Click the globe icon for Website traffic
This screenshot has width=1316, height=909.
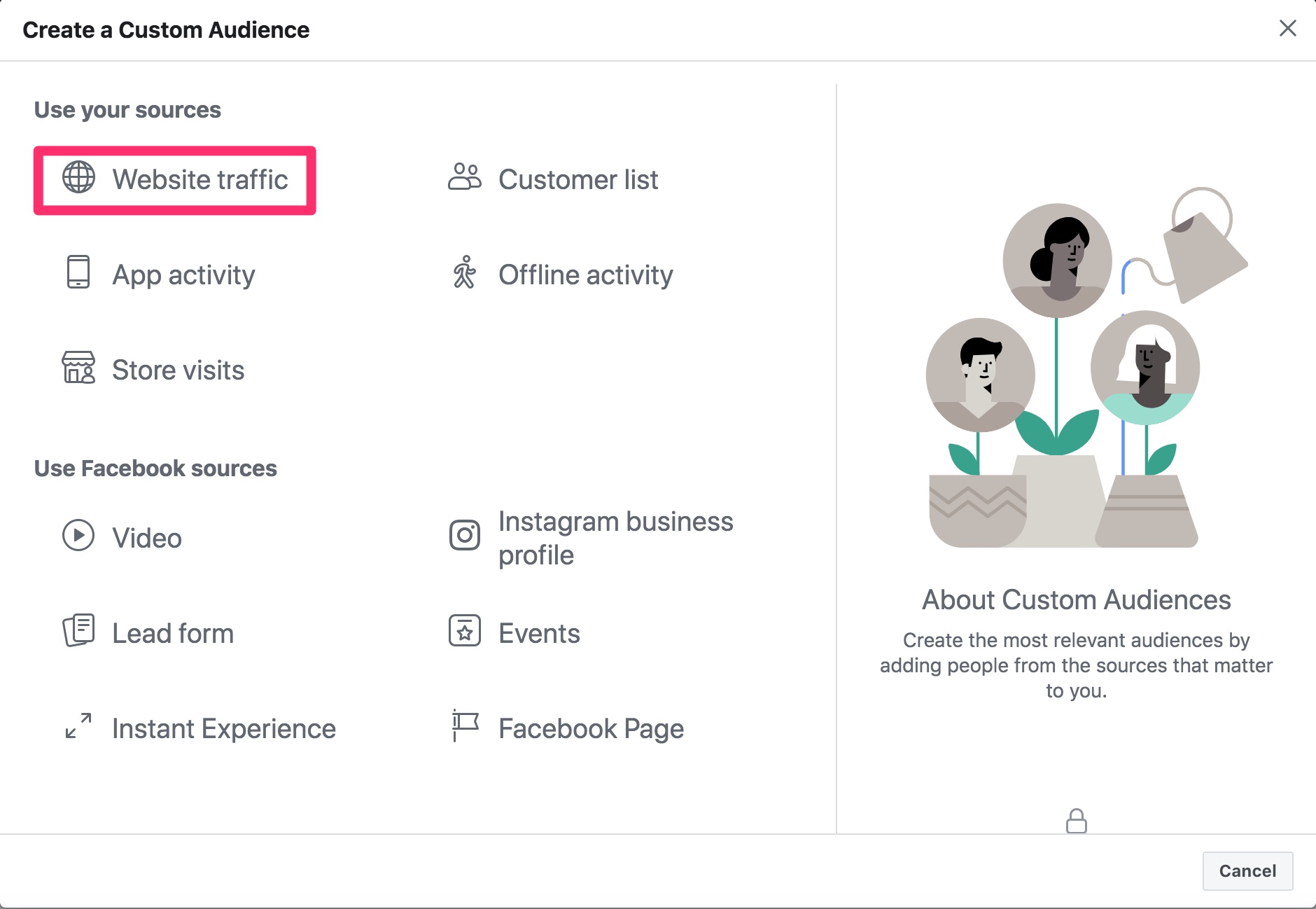point(78,177)
